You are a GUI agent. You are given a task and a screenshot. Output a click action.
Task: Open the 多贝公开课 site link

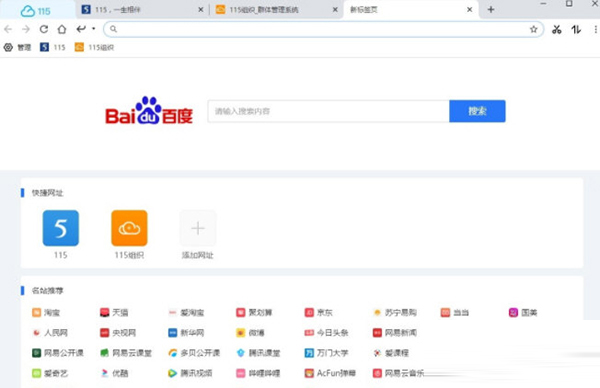pos(194,353)
